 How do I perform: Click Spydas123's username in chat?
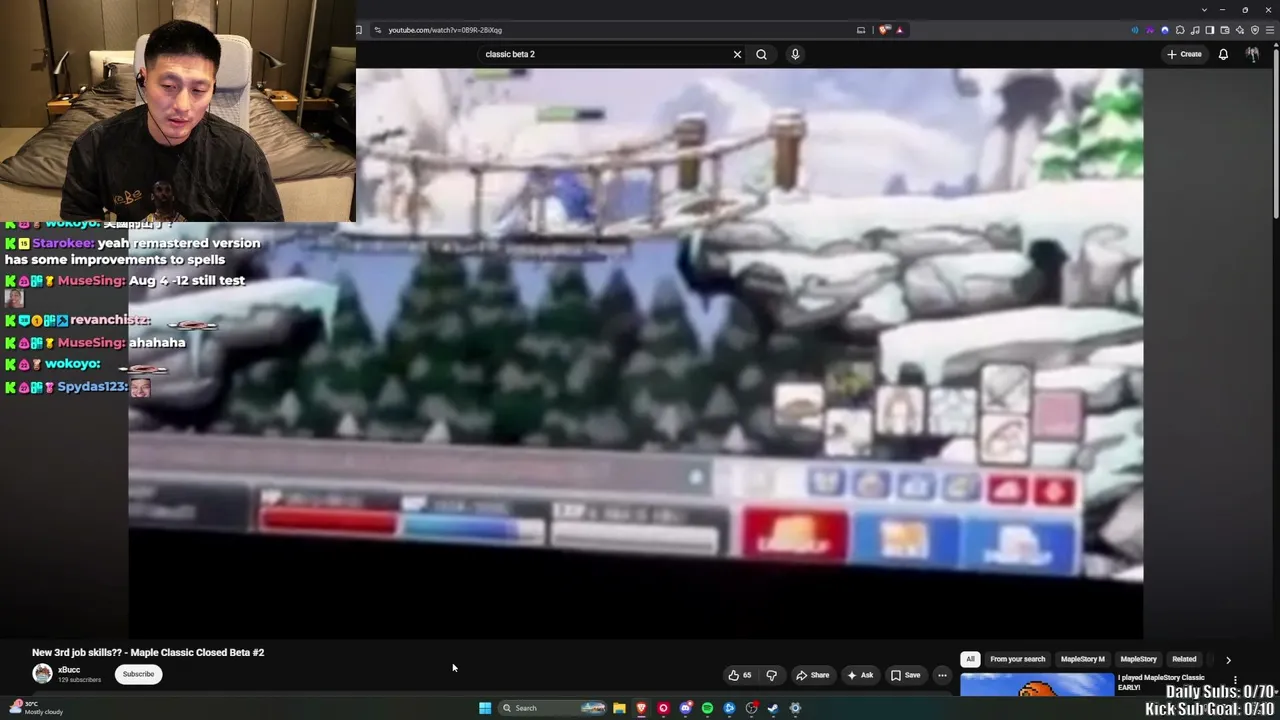pyautogui.click(x=93, y=387)
